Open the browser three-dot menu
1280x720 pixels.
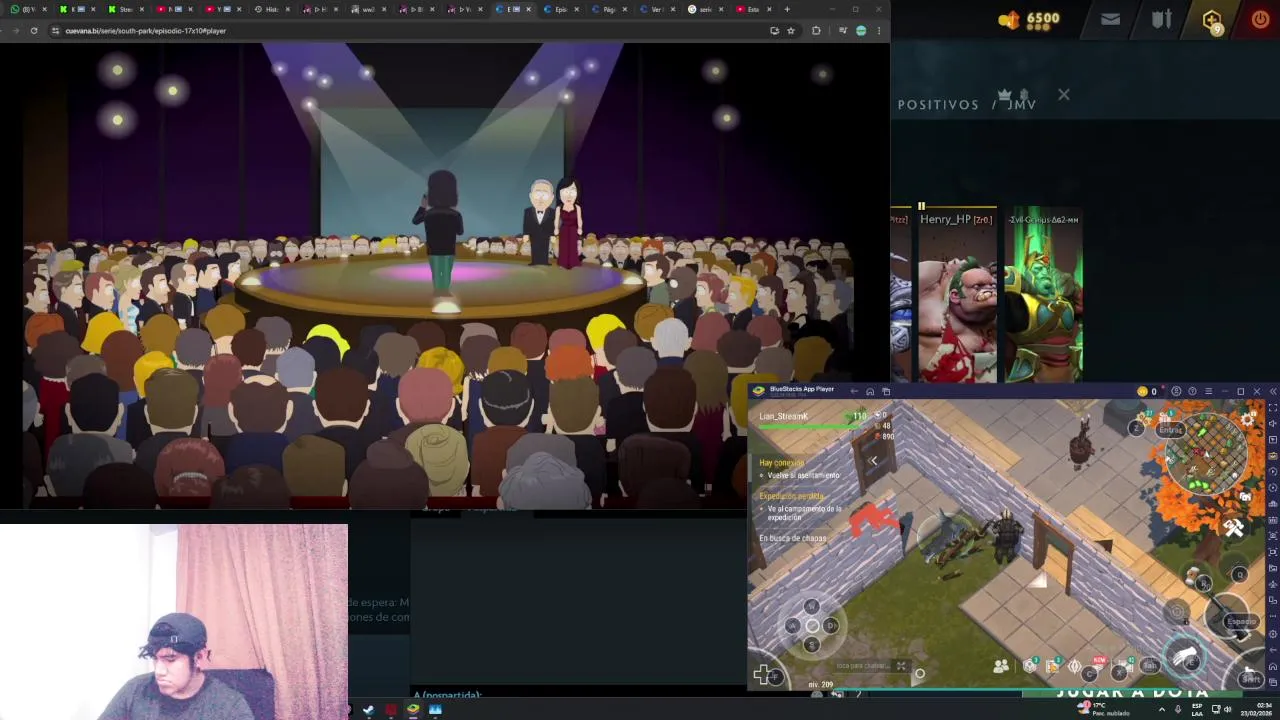[x=879, y=31]
